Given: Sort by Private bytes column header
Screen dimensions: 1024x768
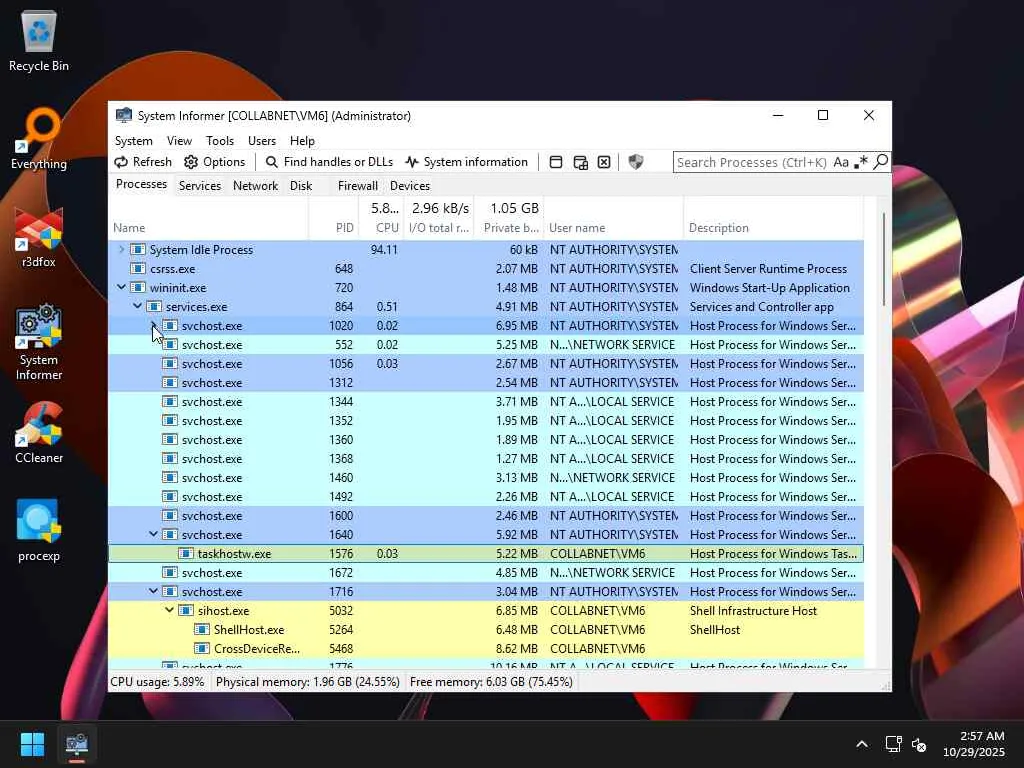Looking at the screenshot, I should pos(509,219).
